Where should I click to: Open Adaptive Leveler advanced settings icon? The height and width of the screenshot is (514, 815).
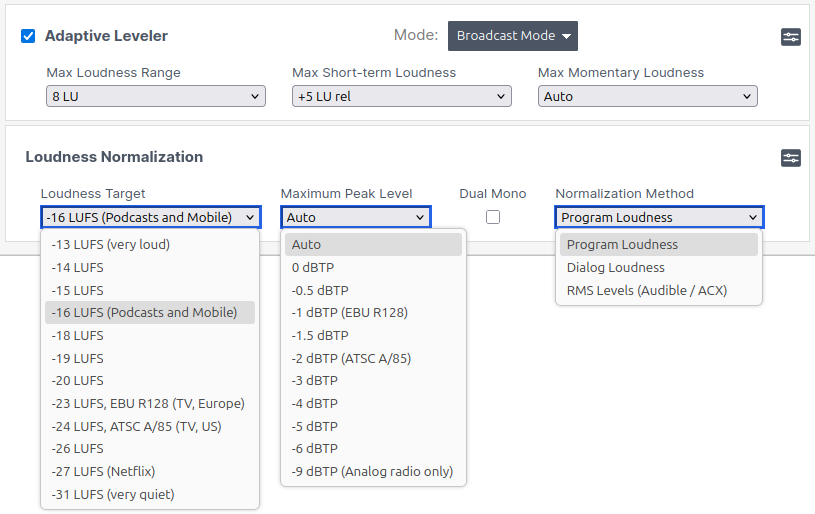(x=790, y=37)
